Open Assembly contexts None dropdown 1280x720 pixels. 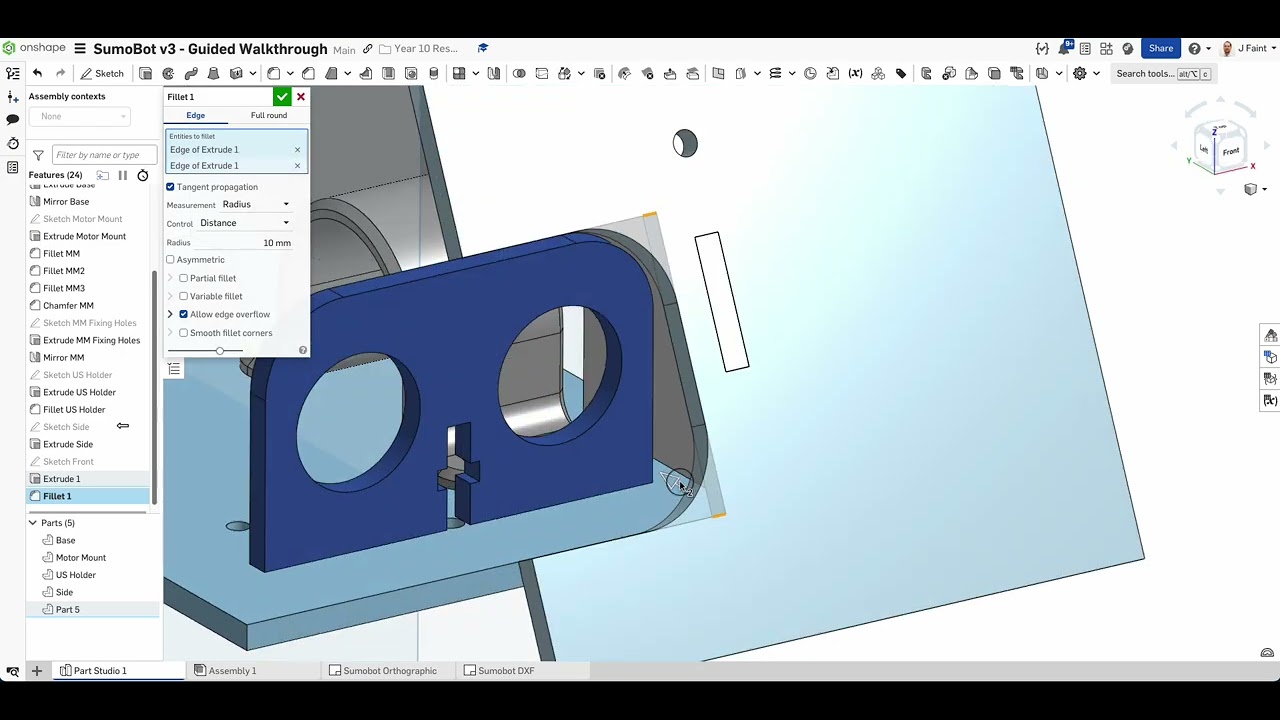tap(79, 116)
